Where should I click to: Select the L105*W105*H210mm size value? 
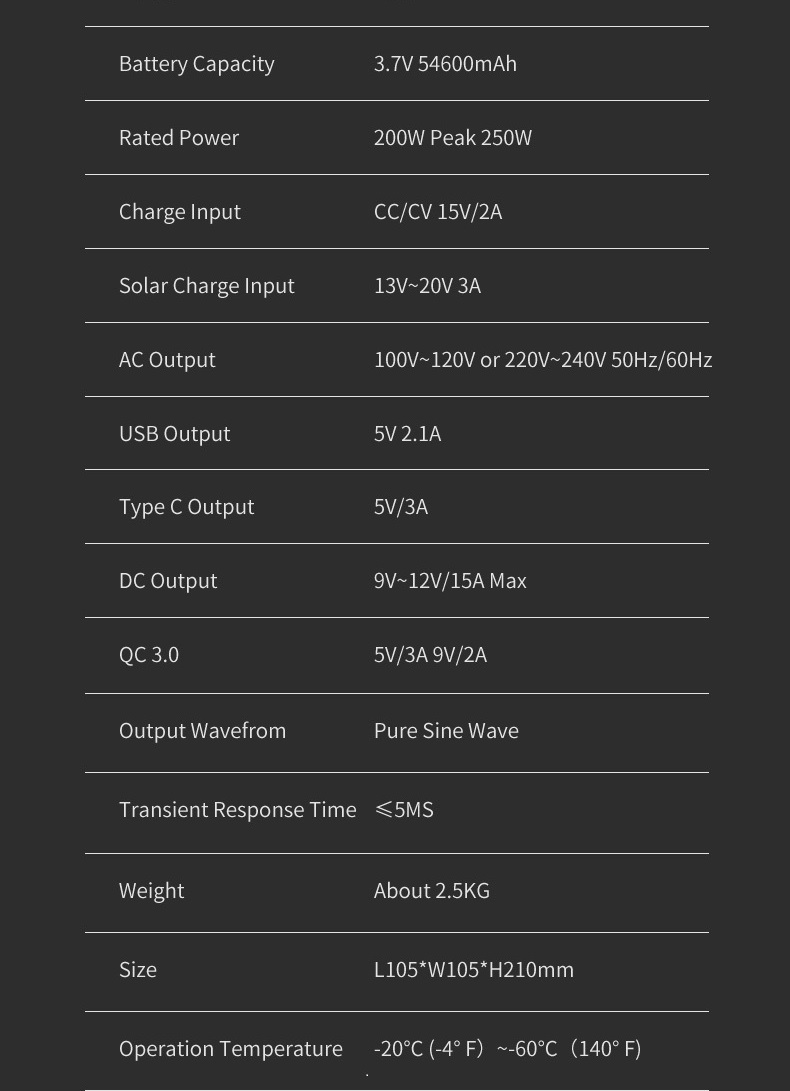click(x=473, y=970)
